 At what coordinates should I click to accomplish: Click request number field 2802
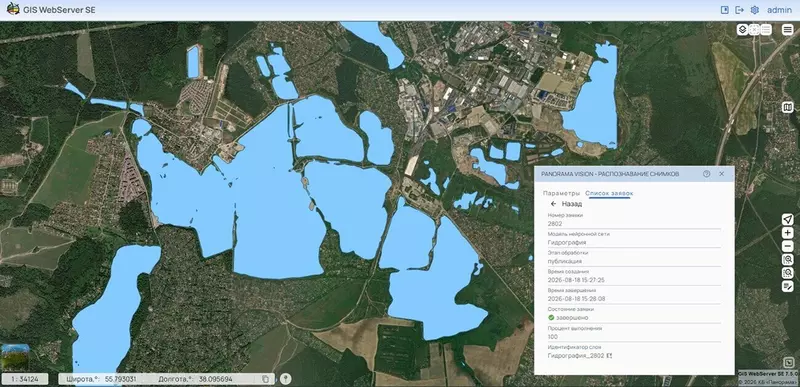tap(634, 223)
